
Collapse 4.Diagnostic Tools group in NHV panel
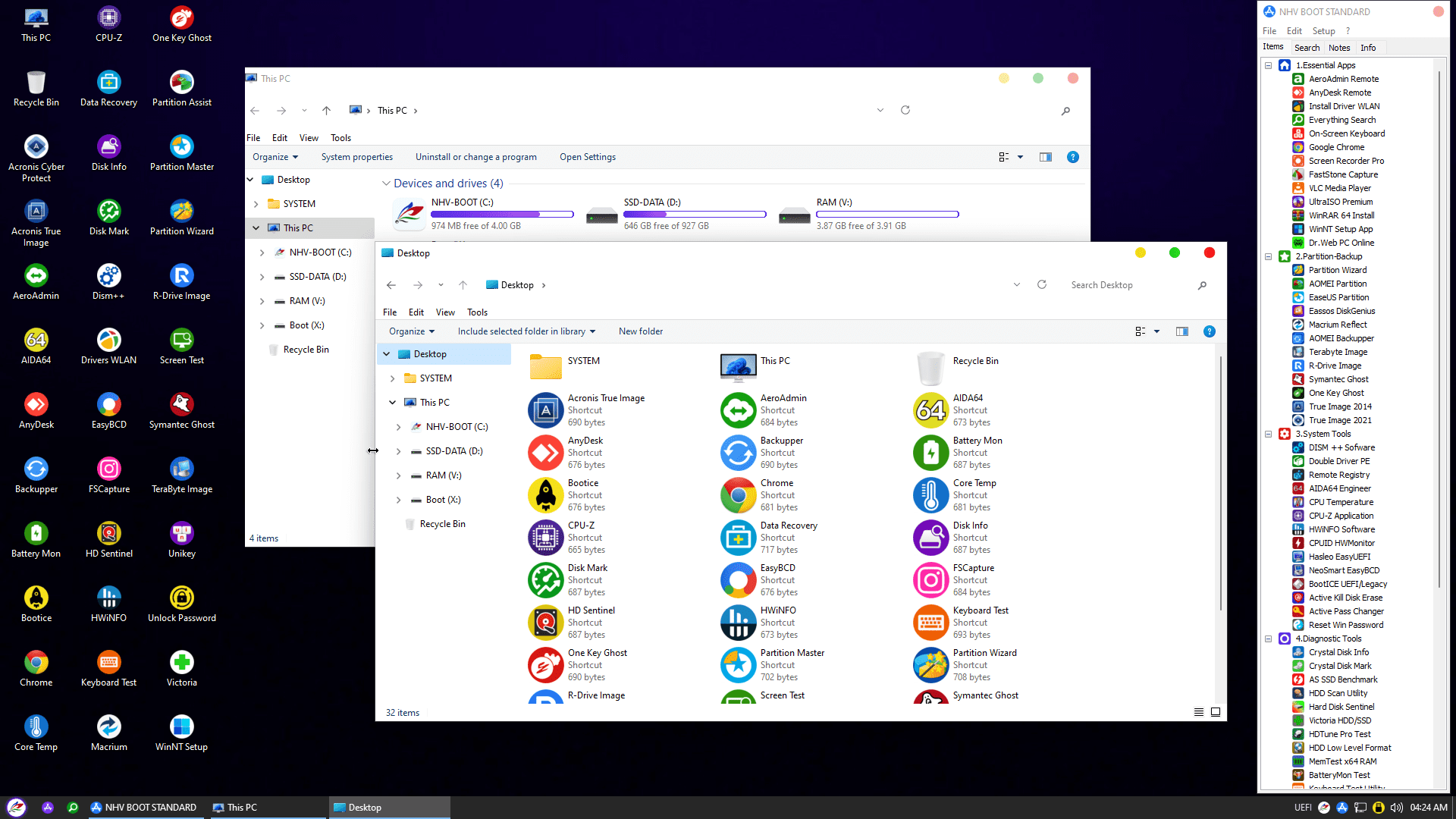point(1268,639)
